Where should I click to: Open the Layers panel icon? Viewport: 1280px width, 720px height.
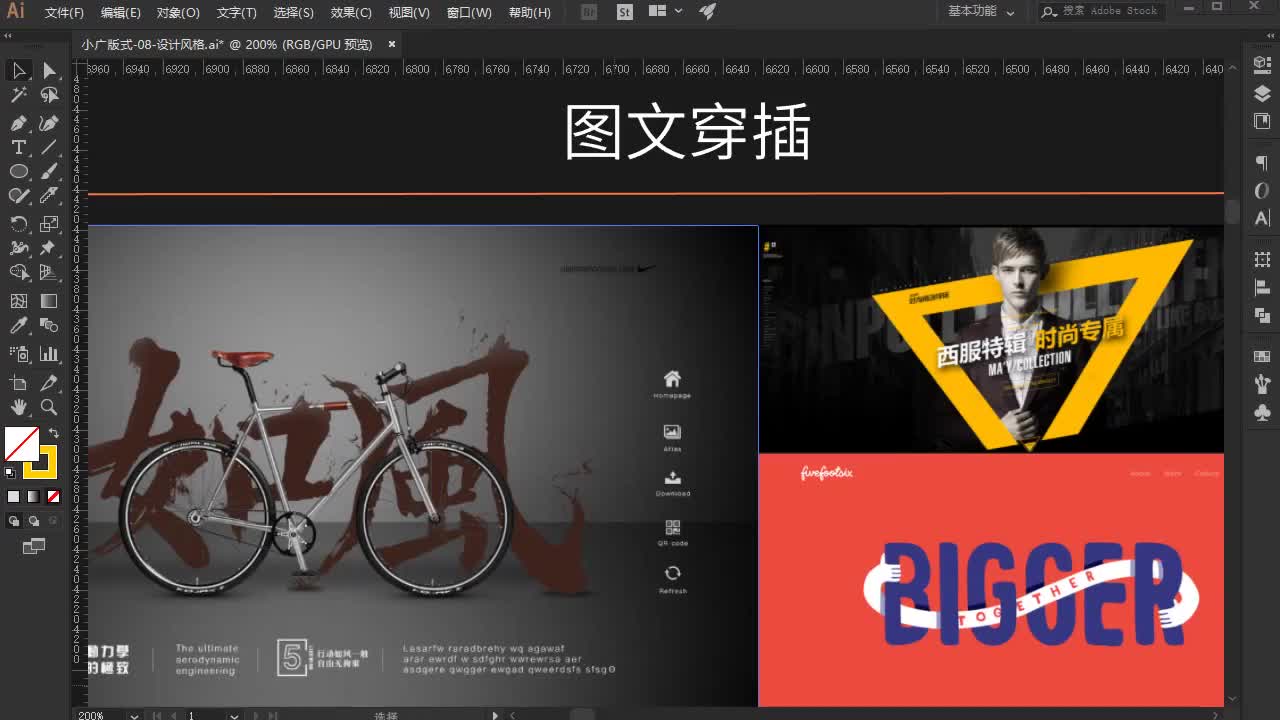click(x=1262, y=93)
